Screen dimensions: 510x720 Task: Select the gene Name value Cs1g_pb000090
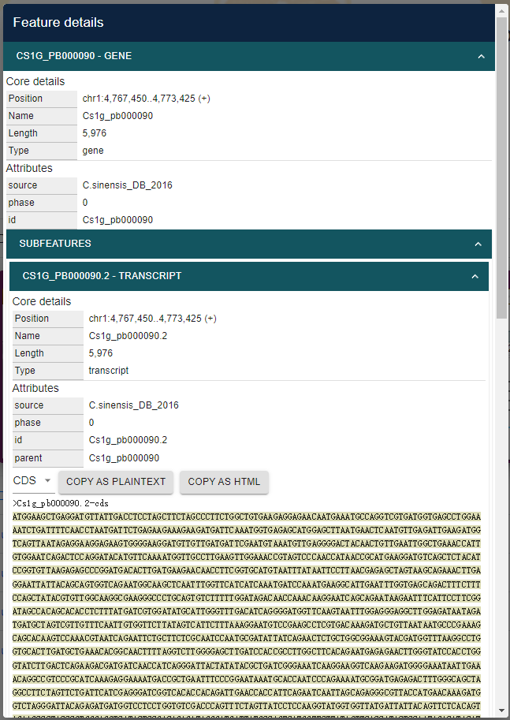pyautogui.click(x=118, y=116)
